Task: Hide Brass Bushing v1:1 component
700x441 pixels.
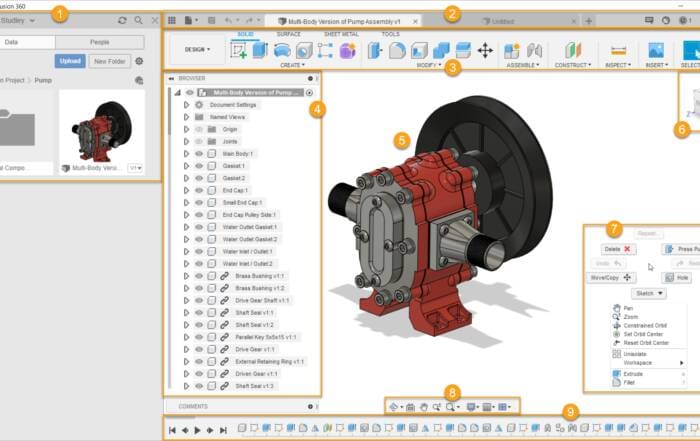Action: [199, 276]
